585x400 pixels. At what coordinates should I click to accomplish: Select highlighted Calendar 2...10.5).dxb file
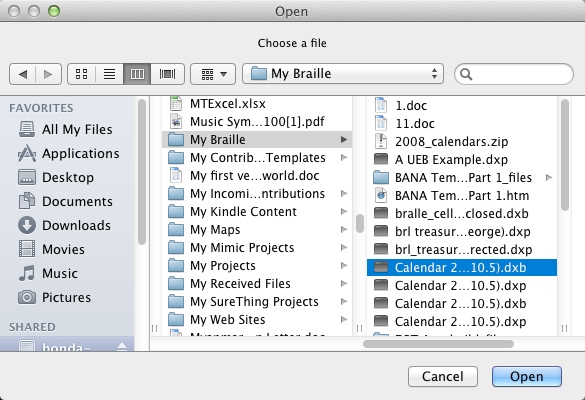pyautogui.click(x=462, y=268)
